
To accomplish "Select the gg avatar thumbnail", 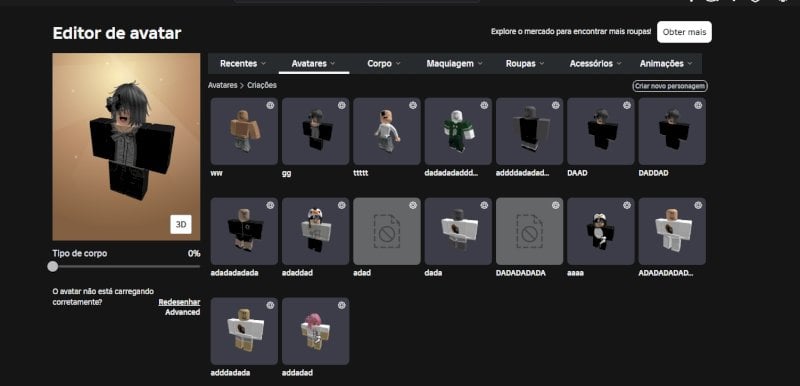I will [x=315, y=131].
